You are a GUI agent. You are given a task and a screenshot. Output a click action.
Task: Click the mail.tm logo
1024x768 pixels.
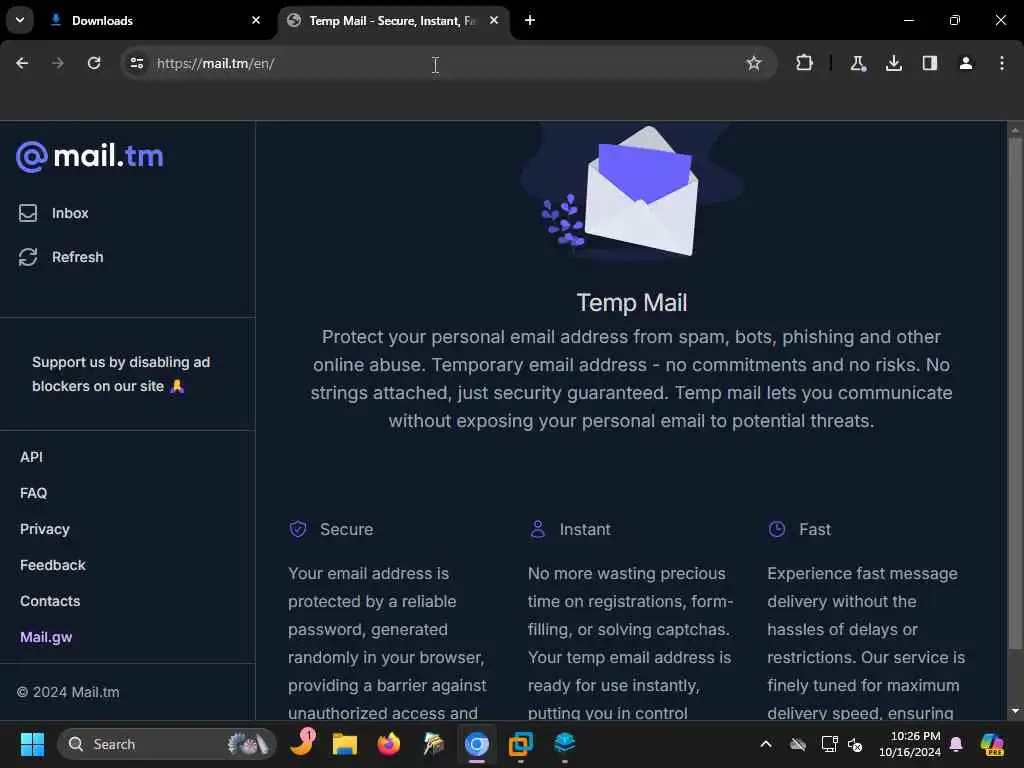(89, 157)
